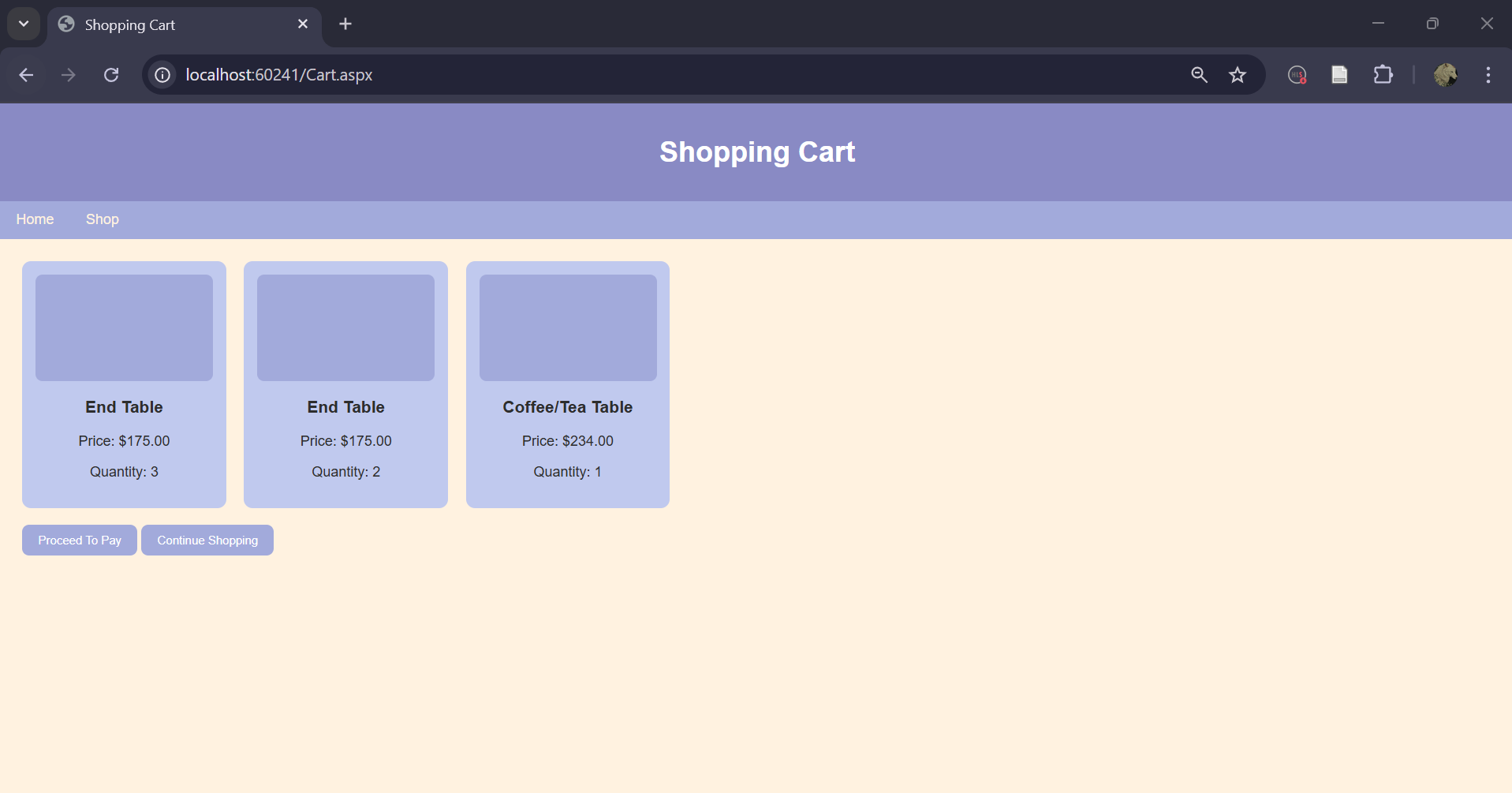This screenshot has height=793, width=1512.
Task: Click the forward navigation arrow
Action: coord(68,75)
